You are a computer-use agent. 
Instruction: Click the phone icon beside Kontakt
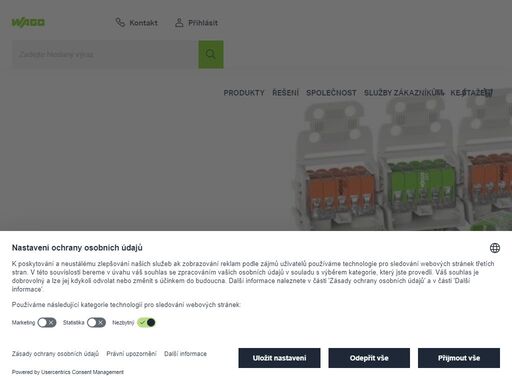point(120,23)
